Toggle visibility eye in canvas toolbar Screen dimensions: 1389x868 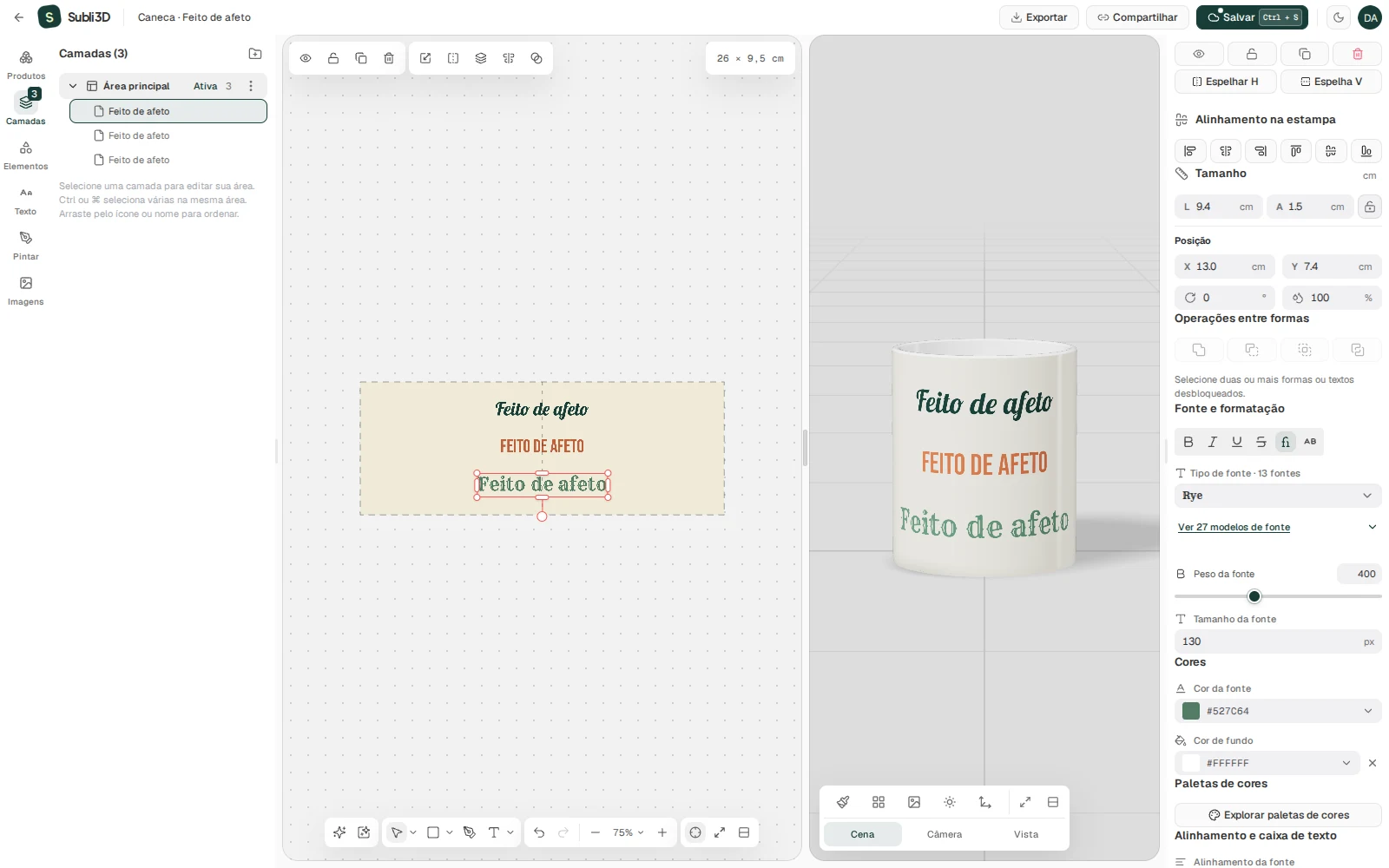point(306,58)
